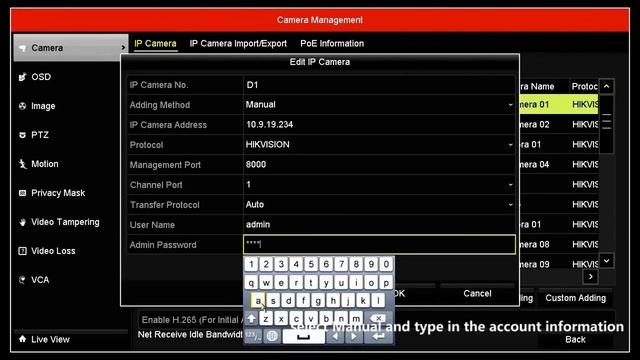Screen dimensions: 640x360
Task: Tap the space bar key
Action: point(304,336)
